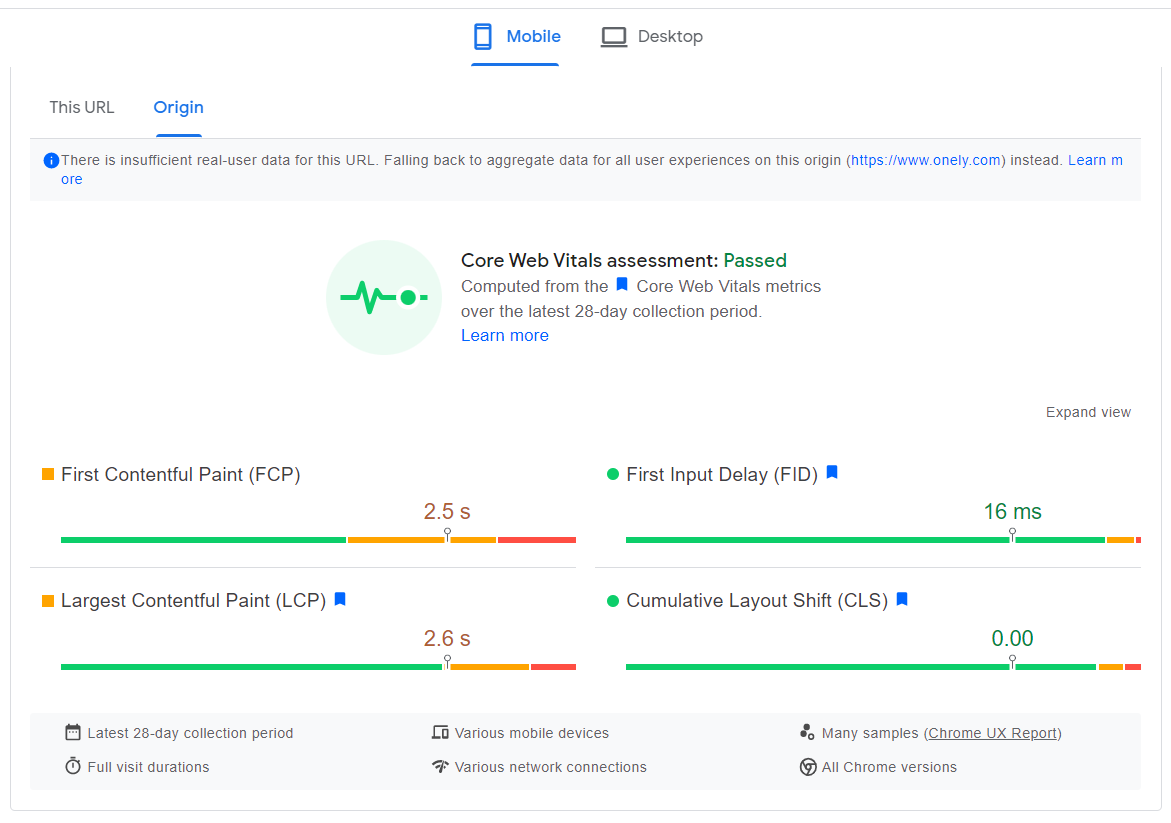Click the Mobile phone icon
The width and height of the screenshot is (1171, 823).
tap(483, 37)
